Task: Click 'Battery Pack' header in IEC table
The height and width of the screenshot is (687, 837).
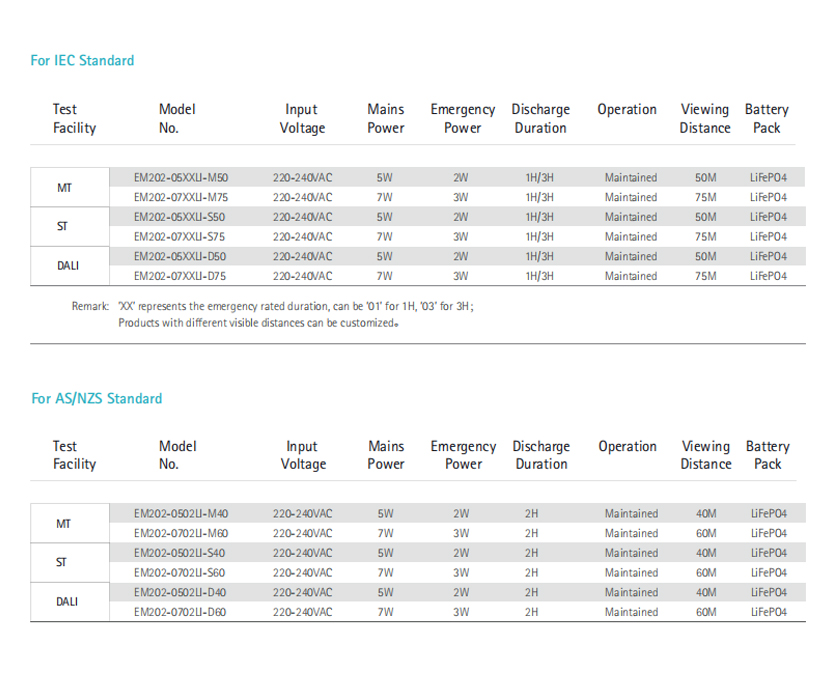Action: click(x=766, y=119)
